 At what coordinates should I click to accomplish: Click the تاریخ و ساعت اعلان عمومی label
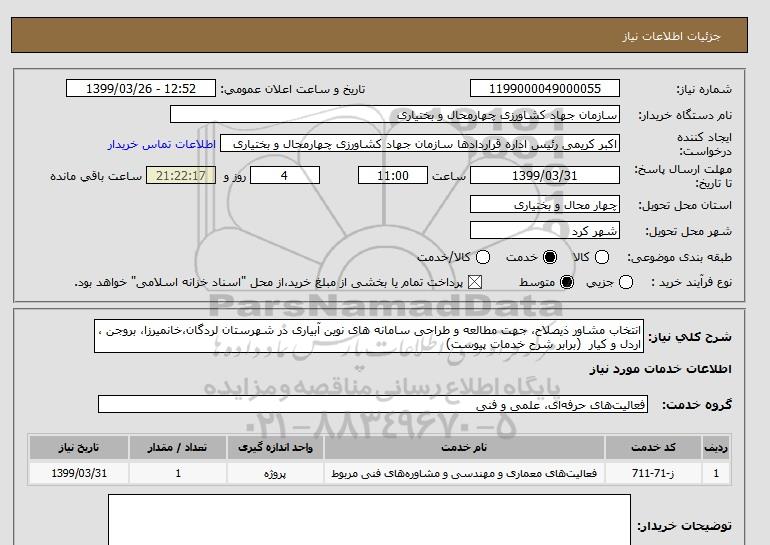[293, 89]
